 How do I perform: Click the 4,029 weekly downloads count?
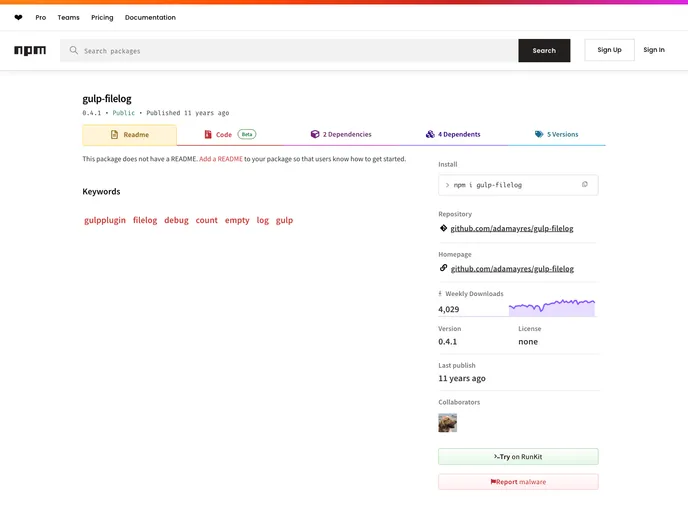tap(448, 309)
